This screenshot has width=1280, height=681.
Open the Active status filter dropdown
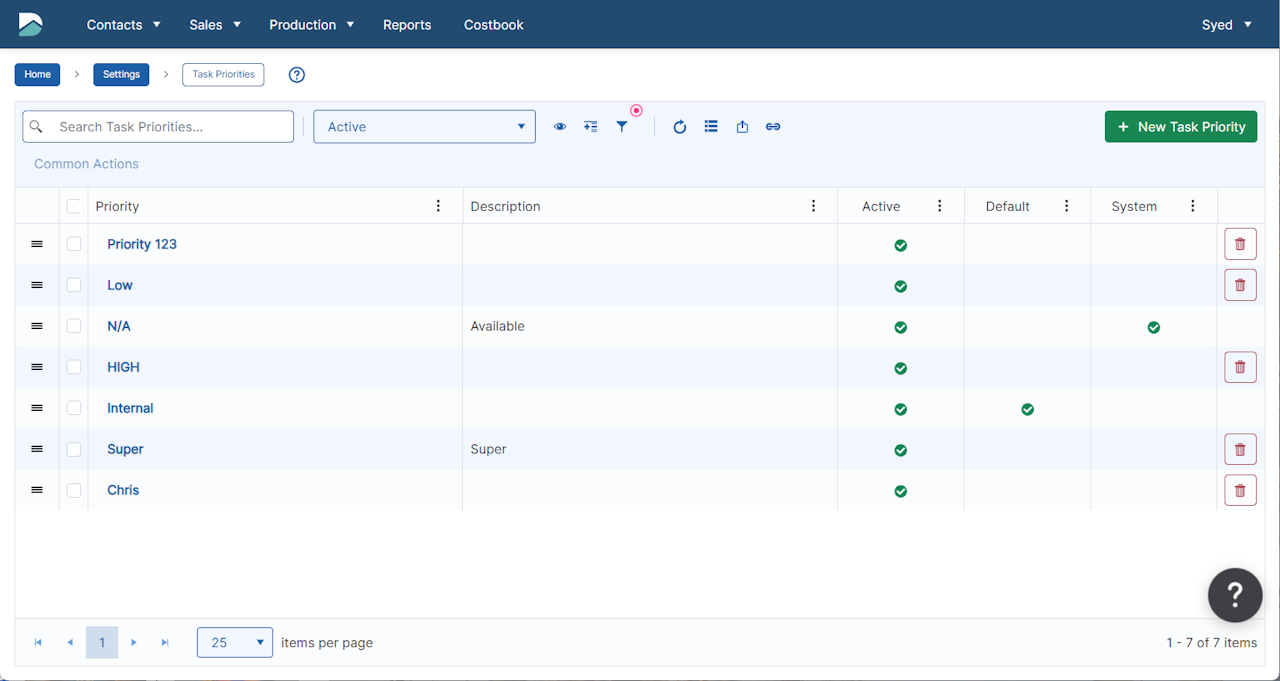[424, 127]
